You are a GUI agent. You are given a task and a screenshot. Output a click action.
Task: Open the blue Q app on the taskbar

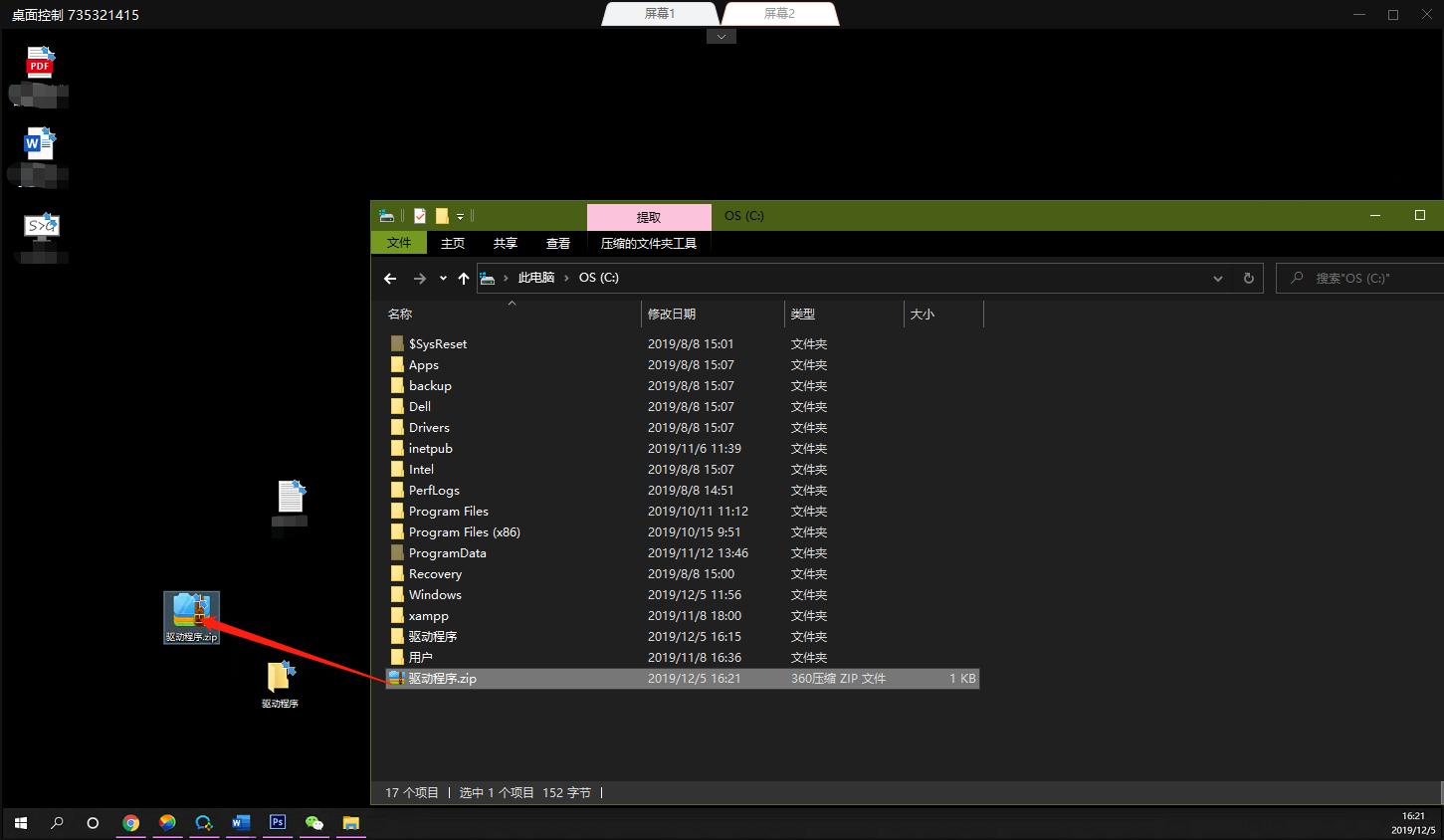click(204, 823)
